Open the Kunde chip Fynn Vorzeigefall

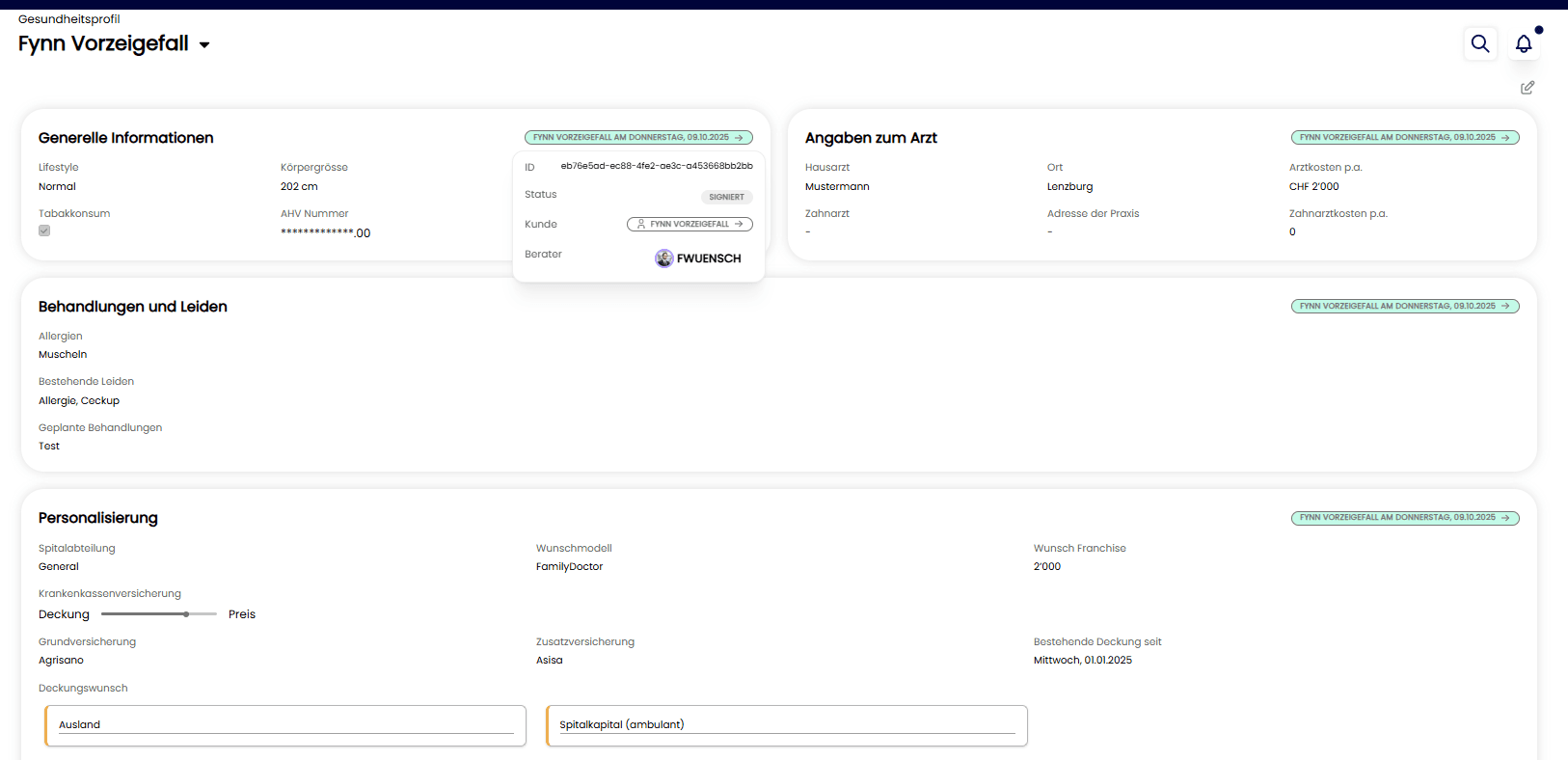689,224
